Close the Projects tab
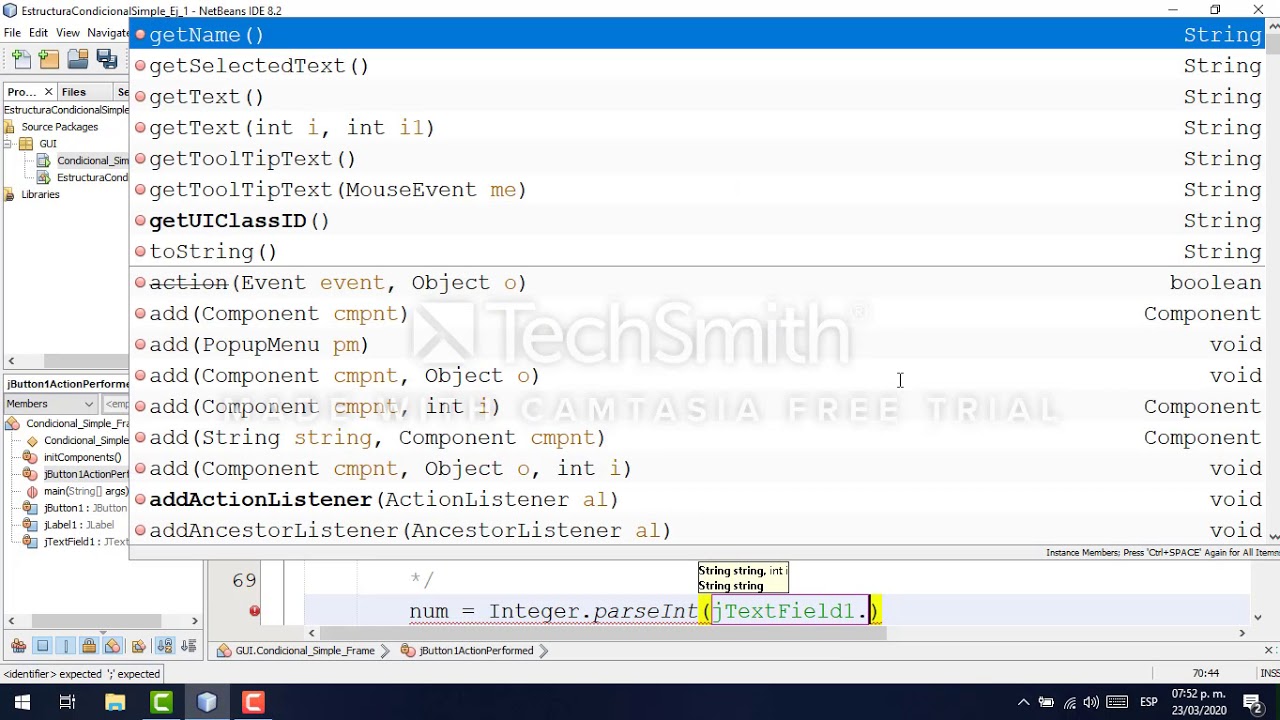Screen dimensions: 1280x720 (x=48, y=92)
